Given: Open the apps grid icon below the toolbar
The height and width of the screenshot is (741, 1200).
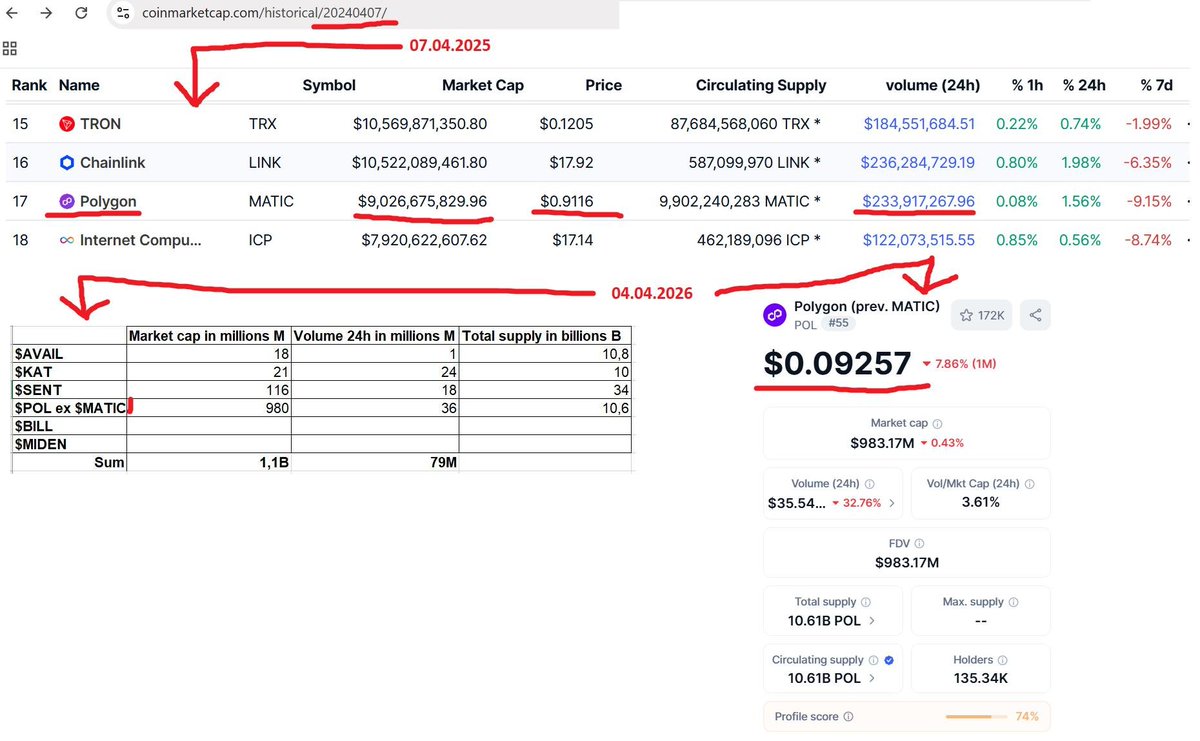Looking at the screenshot, I should pos(10,47).
